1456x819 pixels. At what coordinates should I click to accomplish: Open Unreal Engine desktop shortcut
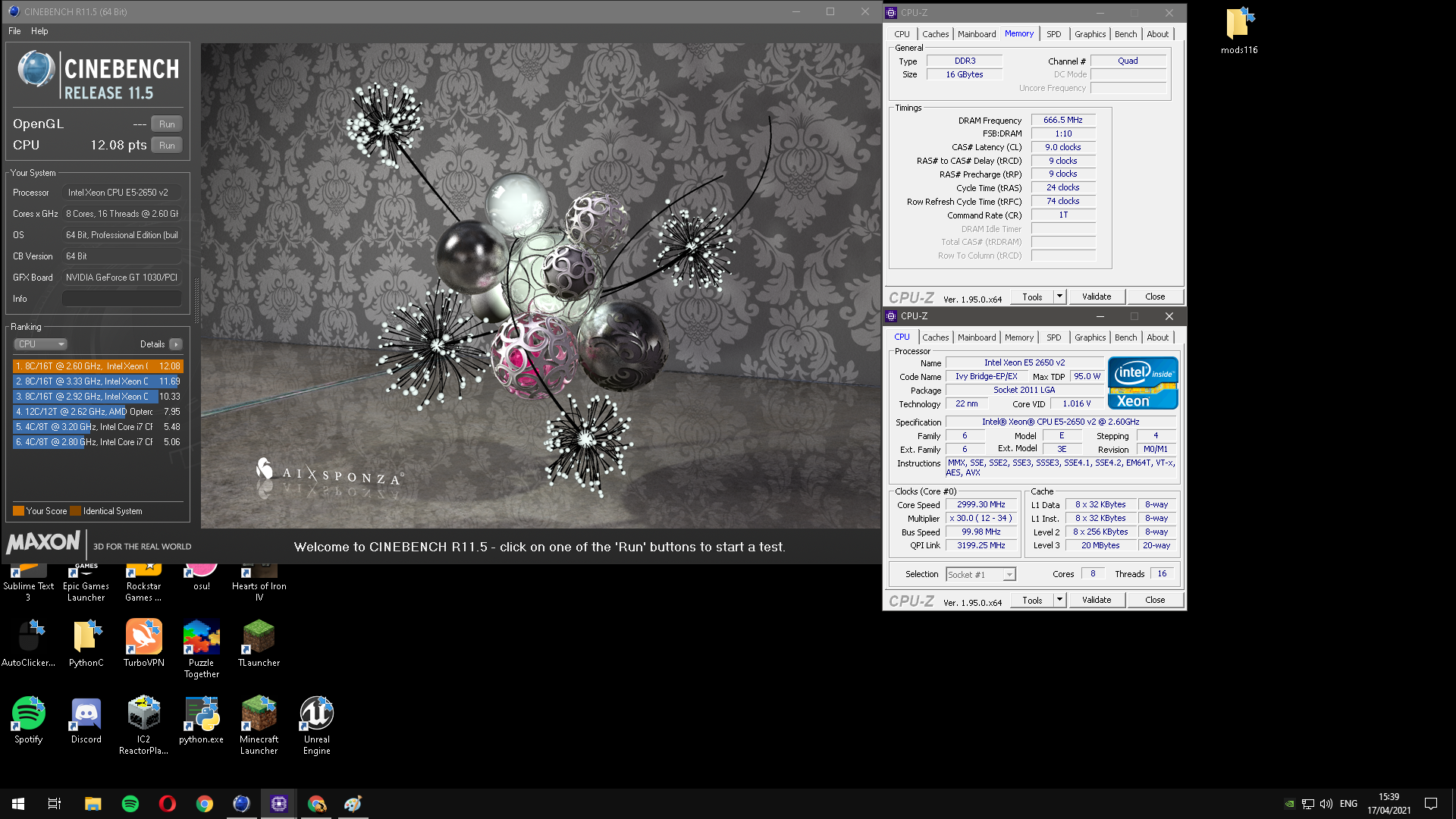[x=316, y=725]
